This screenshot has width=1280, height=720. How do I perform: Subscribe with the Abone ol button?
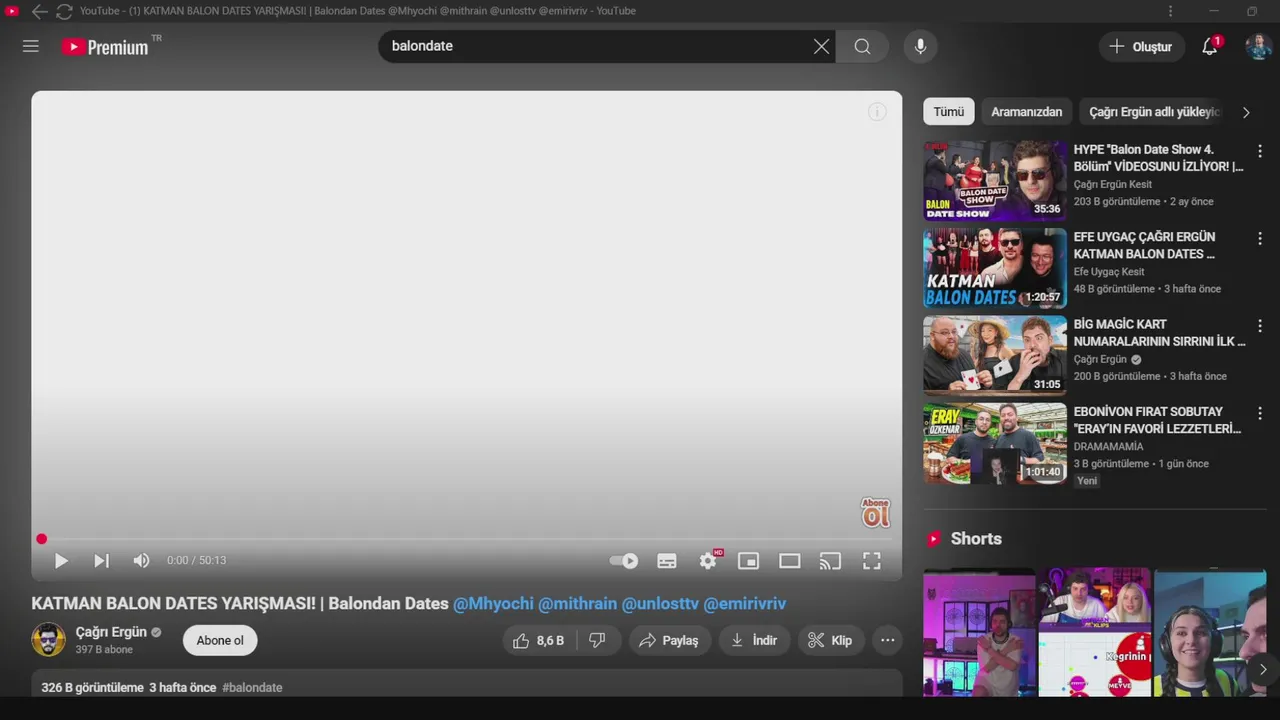point(220,641)
